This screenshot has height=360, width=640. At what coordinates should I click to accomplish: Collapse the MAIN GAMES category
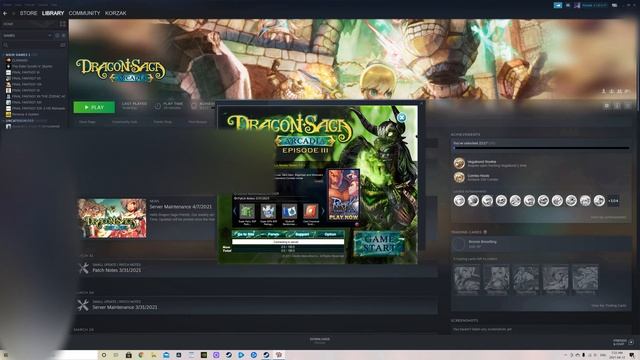click(18, 54)
